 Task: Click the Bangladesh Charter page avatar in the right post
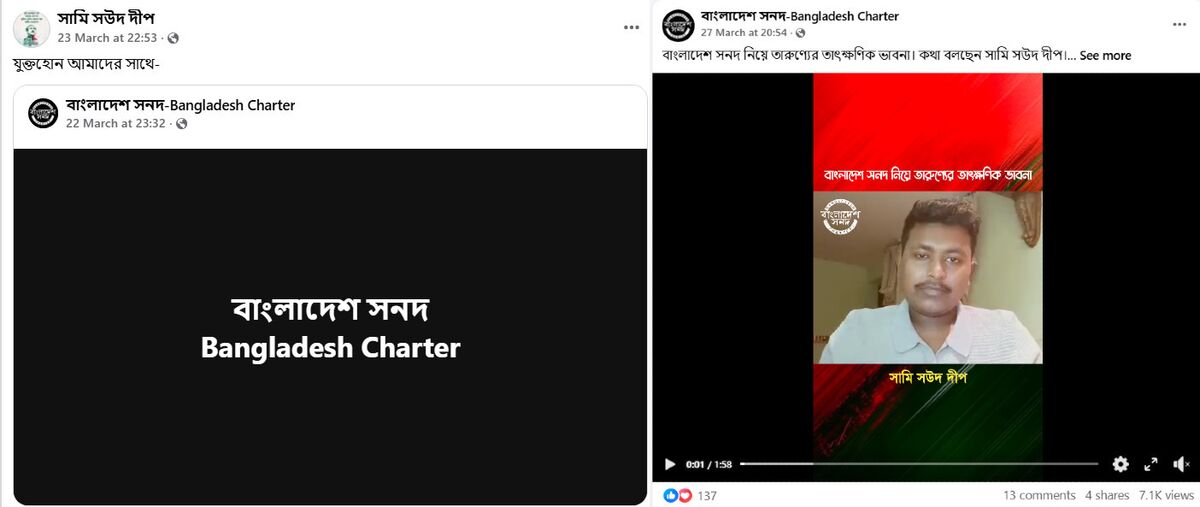[678, 24]
